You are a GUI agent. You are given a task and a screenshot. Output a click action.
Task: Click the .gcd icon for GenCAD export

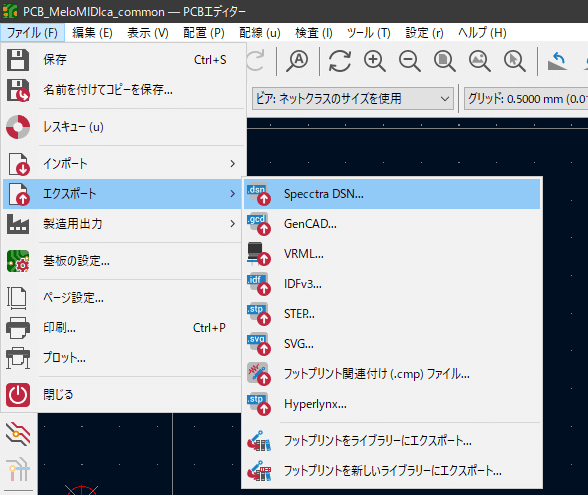point(259,224)
